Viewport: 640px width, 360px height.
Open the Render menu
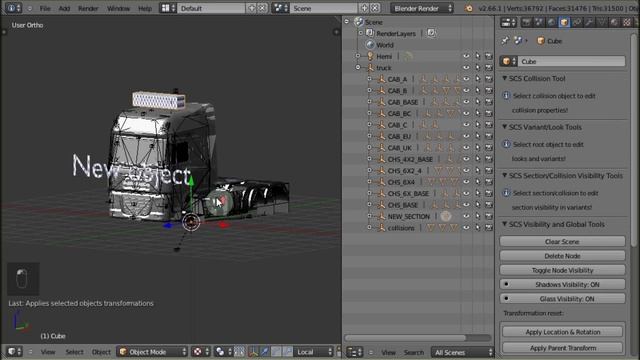[x=88, y=8]
